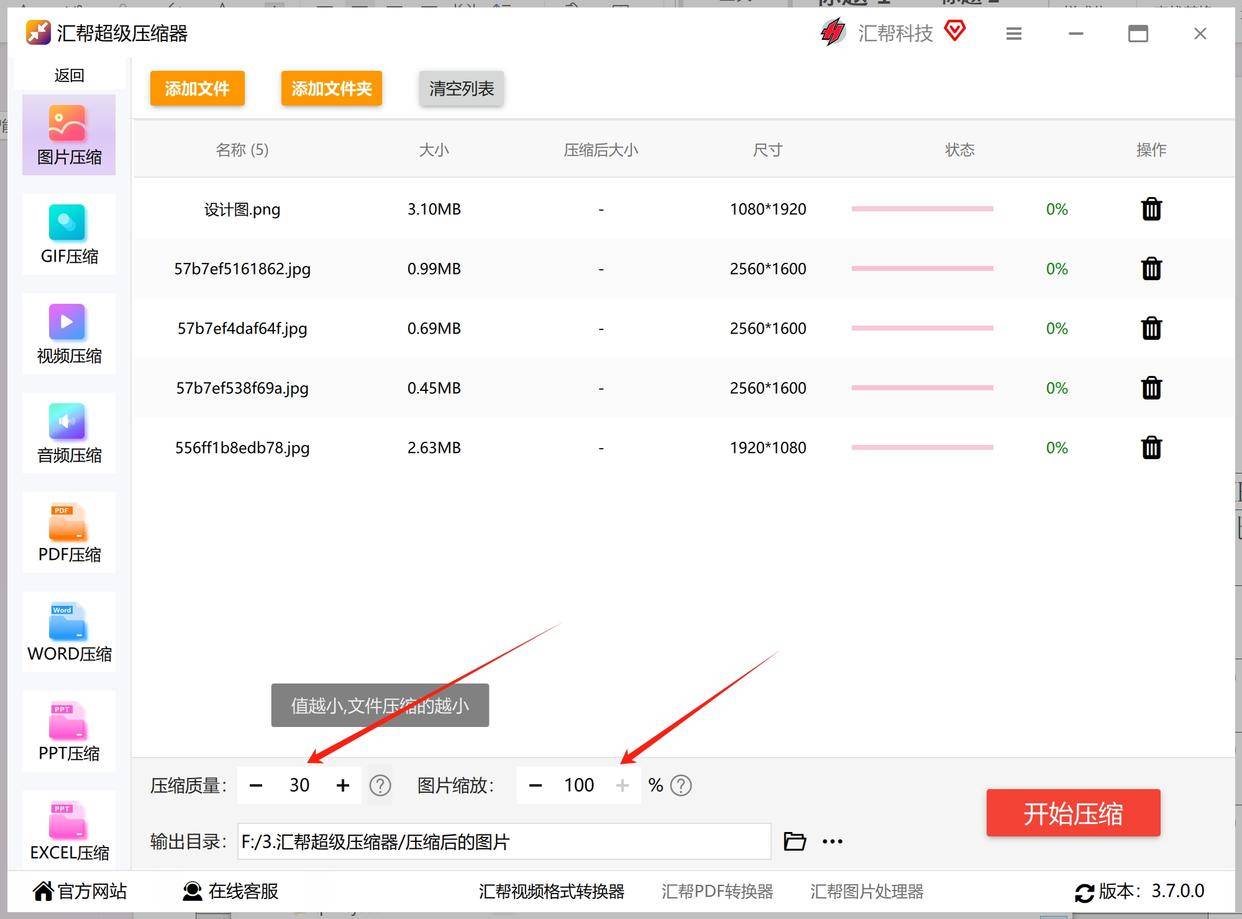The width and height of the screenshot is (1242, 919).
Task: Click the 版本：3.7.0.0 version text
Action: pyautogui.click(x=1151, y=891)
